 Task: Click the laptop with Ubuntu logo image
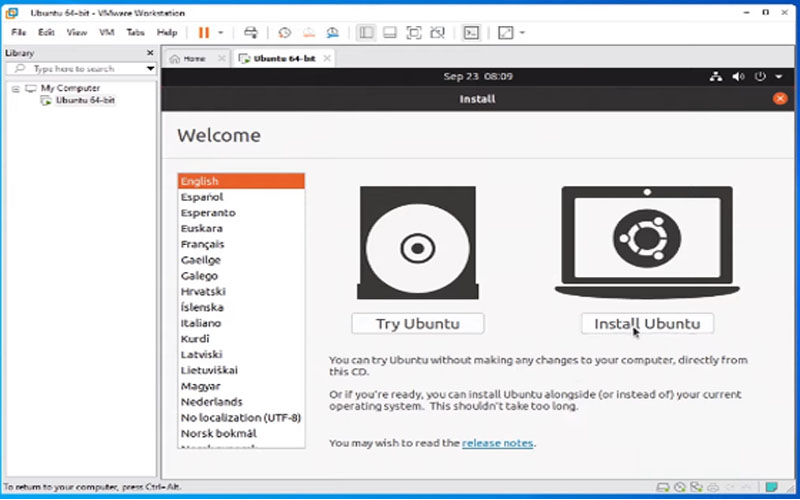click(x=647, y=242)
